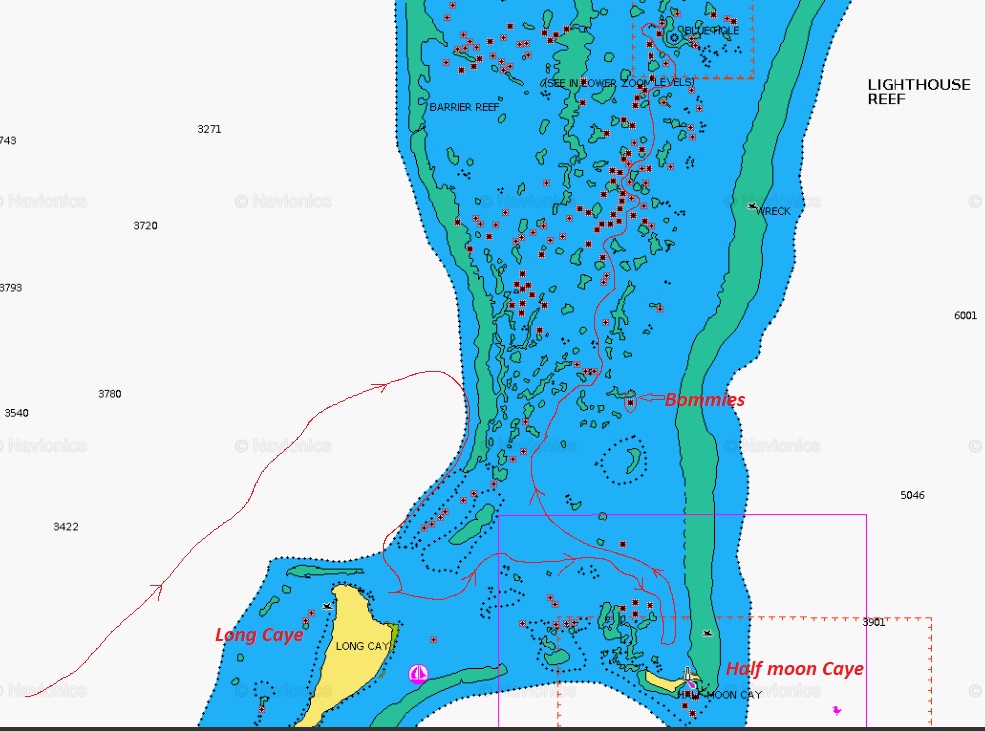Click the magenta sailboat anchorage icon
This screenshot has height=731, width=985.
pyautogui.click(x=419, y=674)
